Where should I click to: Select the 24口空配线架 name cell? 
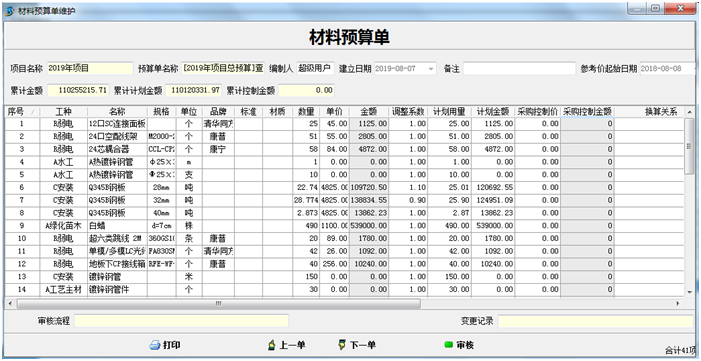pos(117,136)
